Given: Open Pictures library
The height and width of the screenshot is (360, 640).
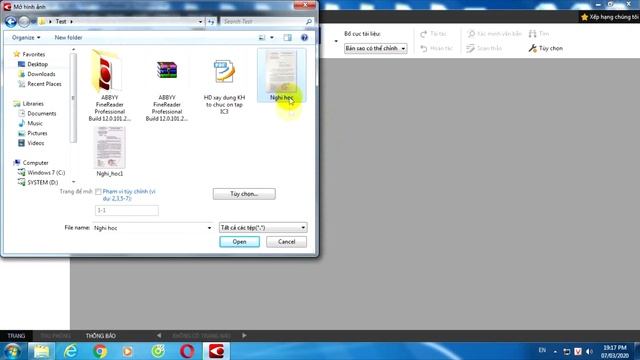Looking at the screenshot, I should 37,133.
